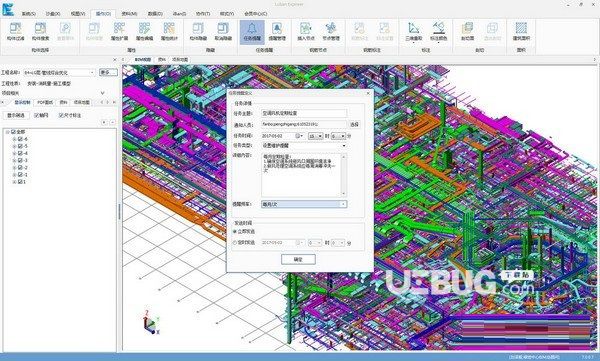
Task: Click the select button beside notified person
Action: tap(354, 124)
